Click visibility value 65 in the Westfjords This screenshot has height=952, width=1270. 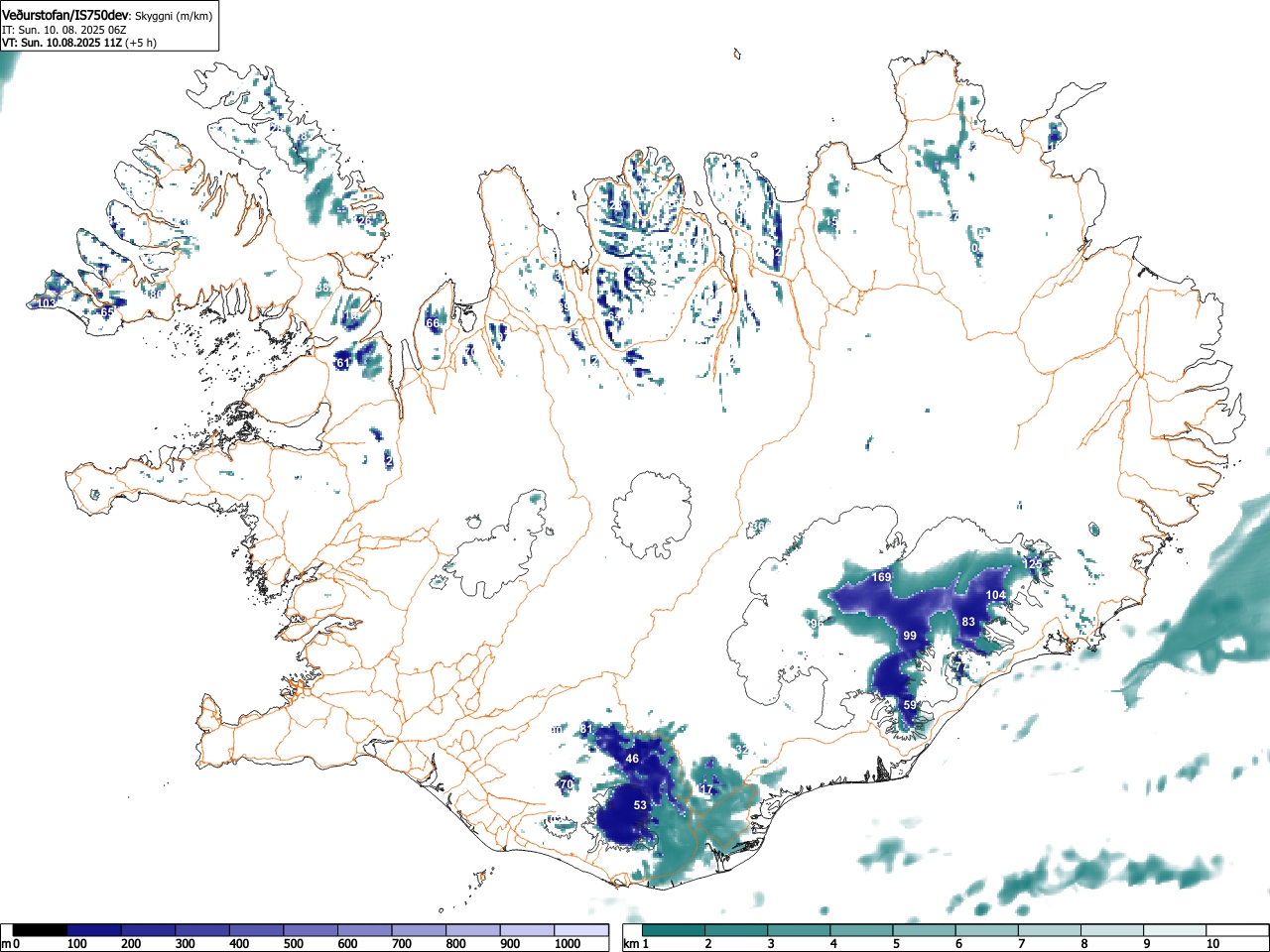click(107, 312)
